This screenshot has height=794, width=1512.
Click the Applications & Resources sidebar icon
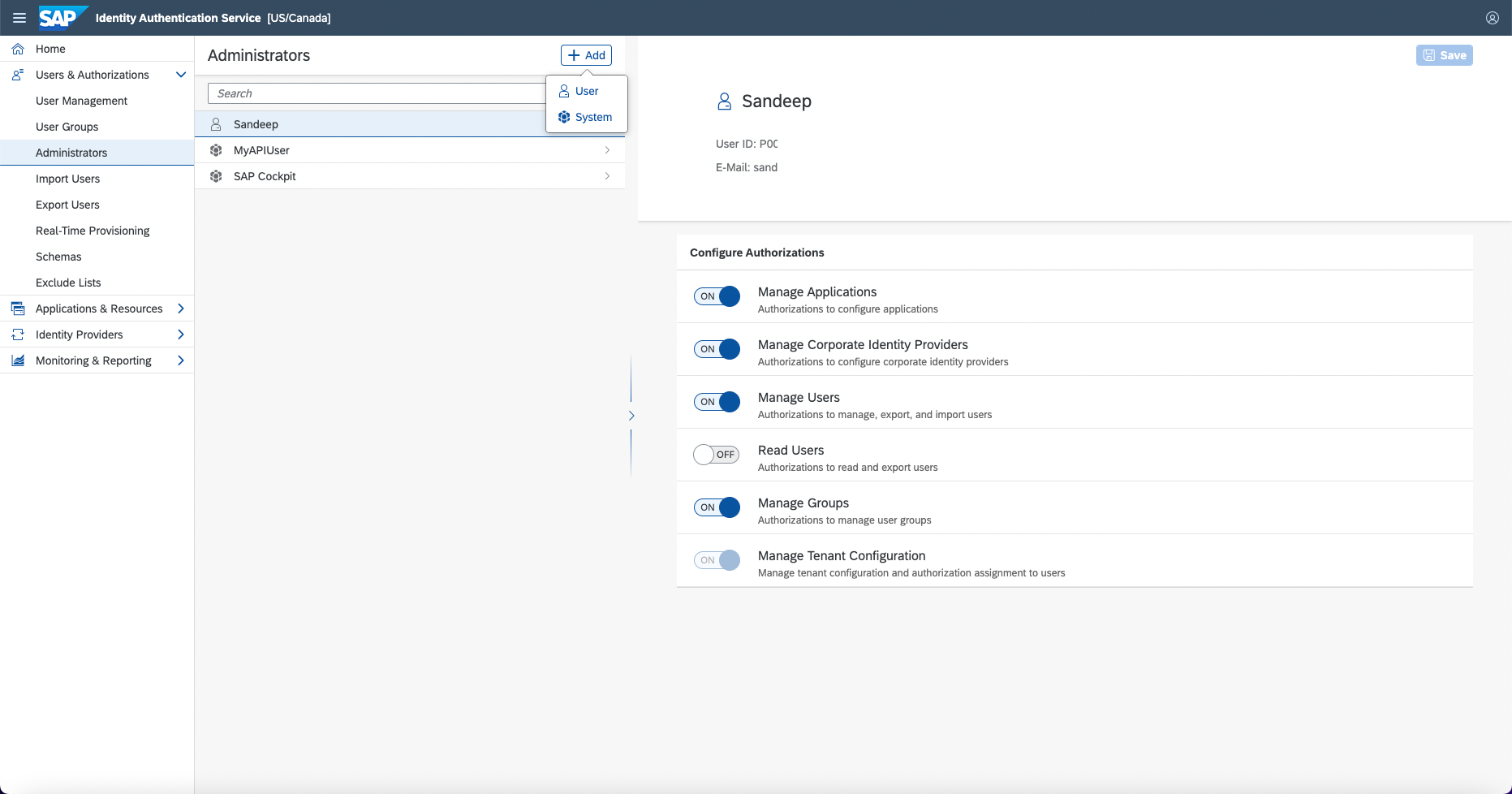pyautogui.click(x=18, y=309)
